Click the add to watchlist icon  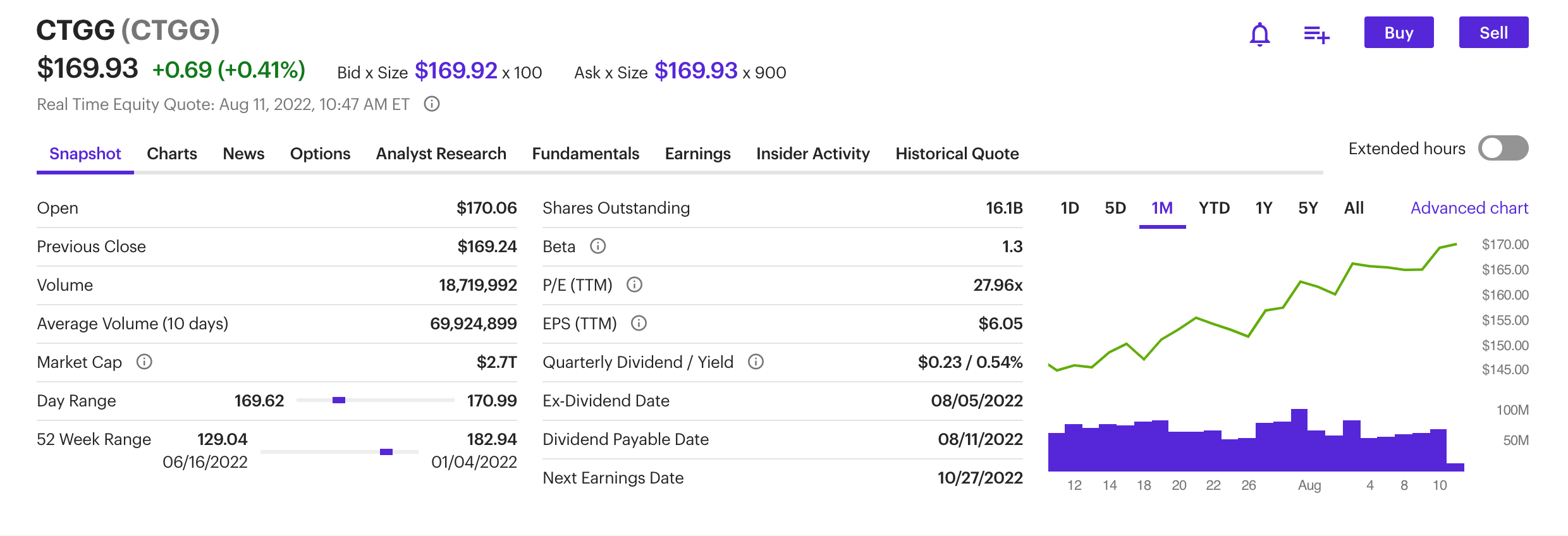(x=1316, y=34)
